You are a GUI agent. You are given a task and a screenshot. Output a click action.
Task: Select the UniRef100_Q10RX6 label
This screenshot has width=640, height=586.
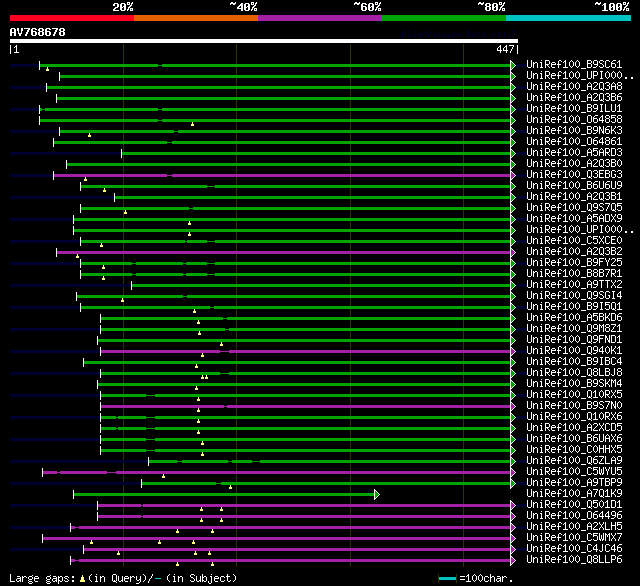tap(574, 417)
